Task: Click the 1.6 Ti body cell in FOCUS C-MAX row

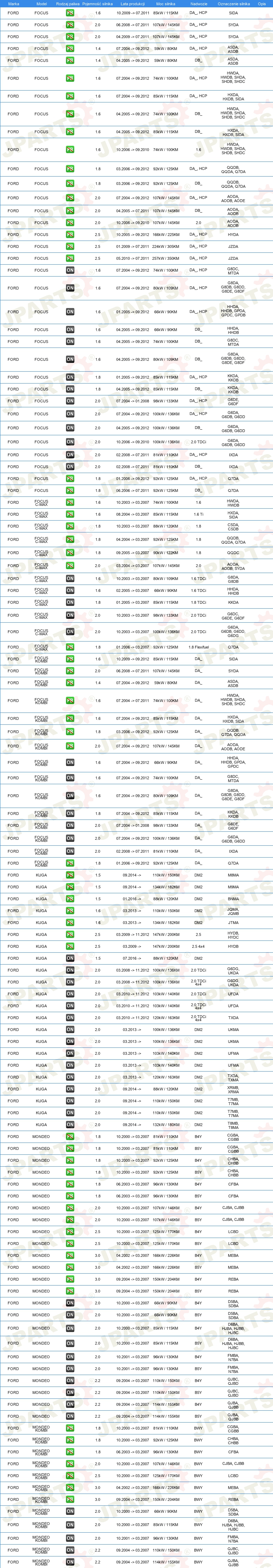Action: (x=198, y=514)
